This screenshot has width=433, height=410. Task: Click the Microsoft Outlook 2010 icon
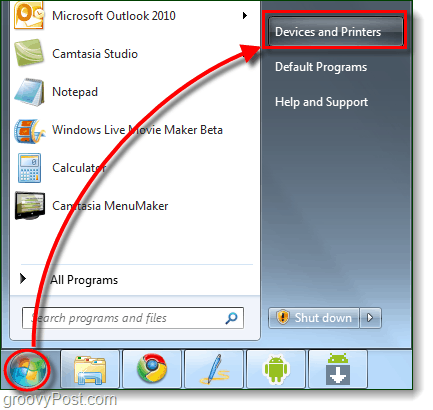(x=29, y=15)
